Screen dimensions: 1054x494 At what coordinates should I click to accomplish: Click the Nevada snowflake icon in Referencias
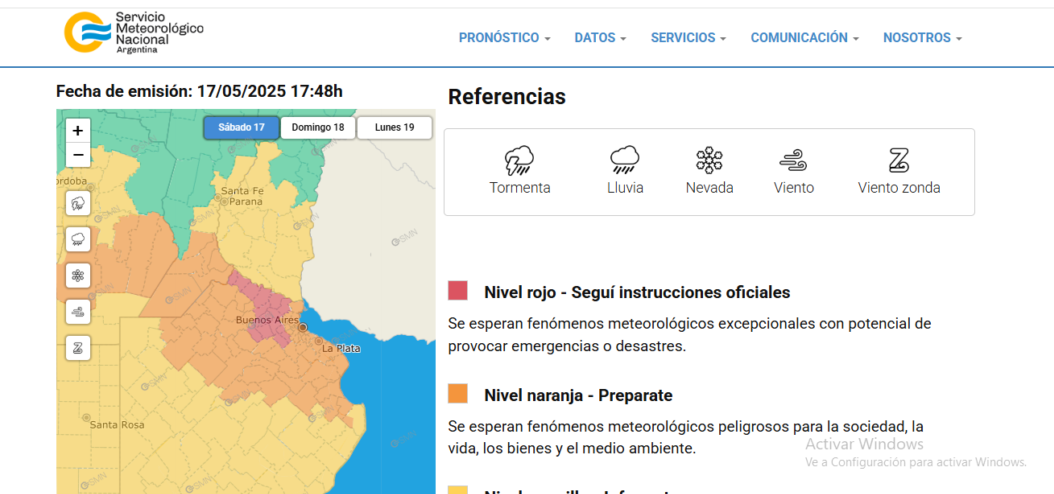coord(709,160)
